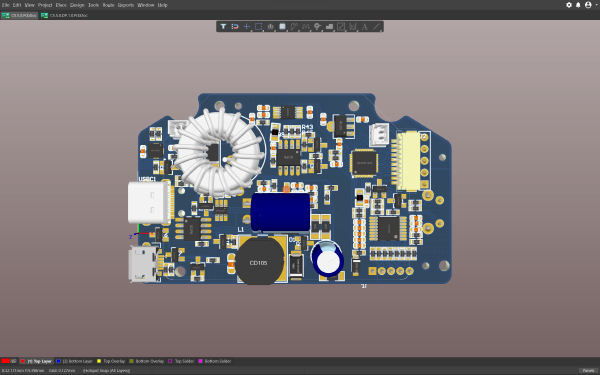
Task: Select the Place String 'A' tool
Action: 365,26
